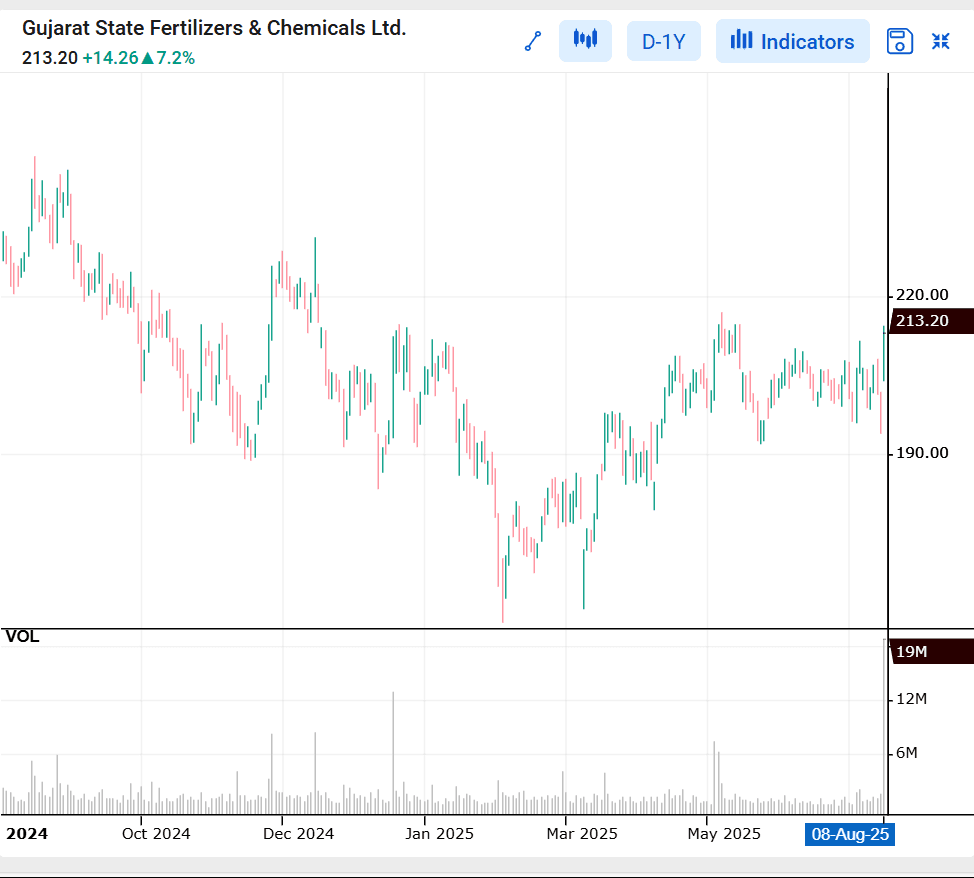Click the May 2025 date axis label

pos(724,834)
